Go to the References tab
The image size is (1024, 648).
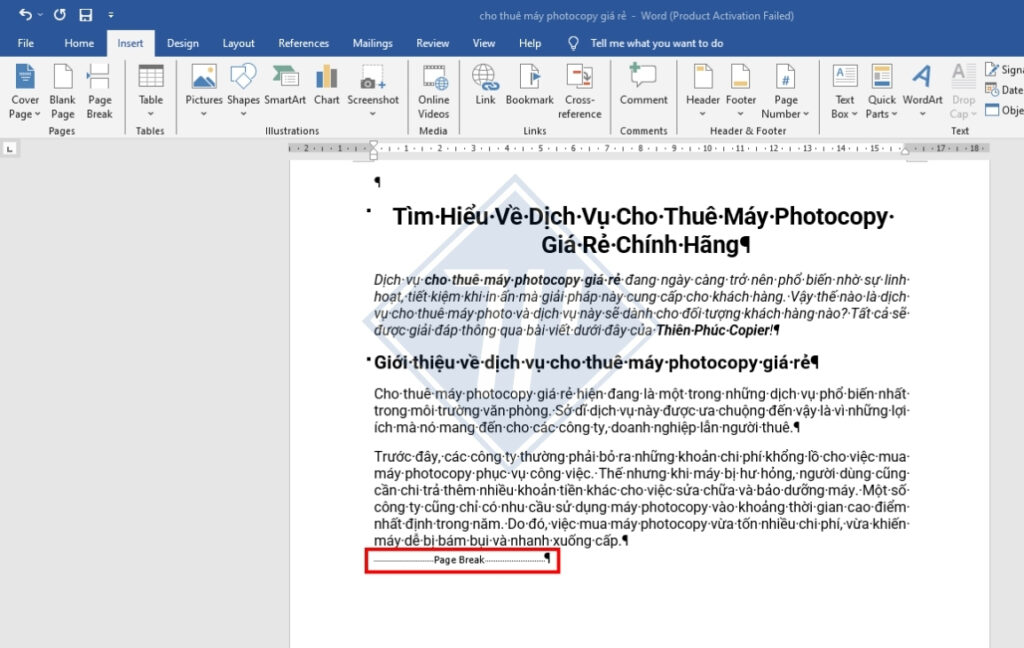(304, 43)
